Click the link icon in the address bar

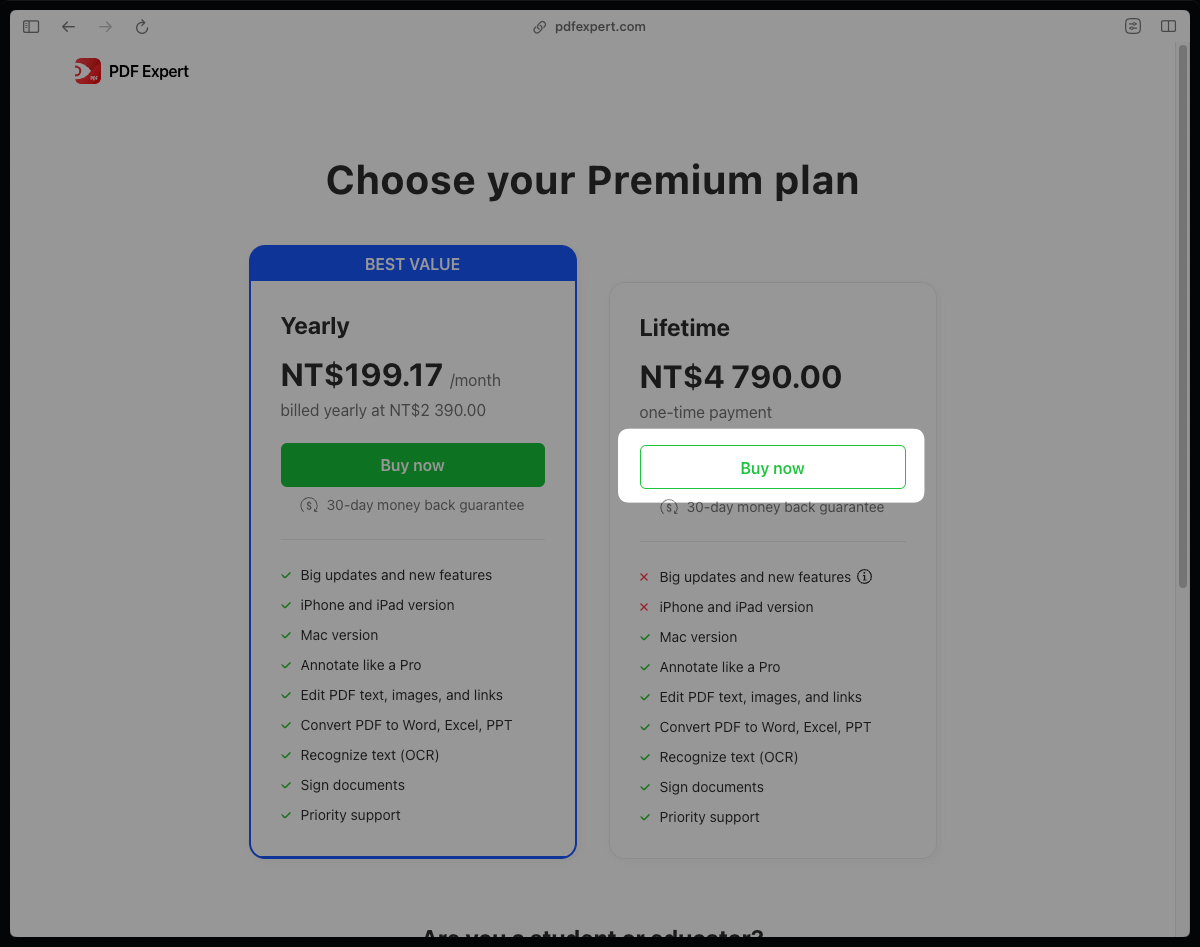[540, 27]
